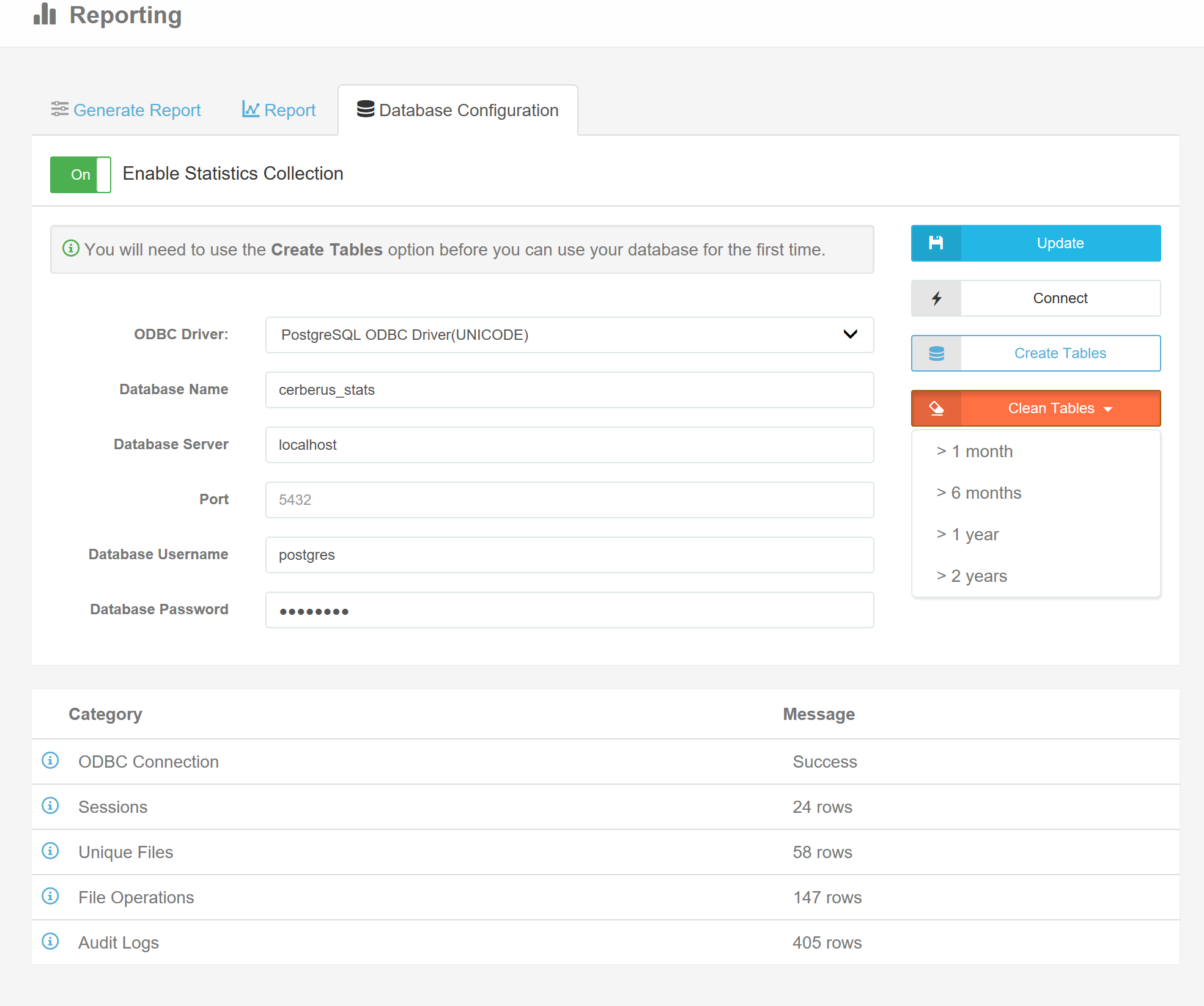Click the Message column header
The width and height of the screenshot is (1204, 1006).
[x=819, y=714]
